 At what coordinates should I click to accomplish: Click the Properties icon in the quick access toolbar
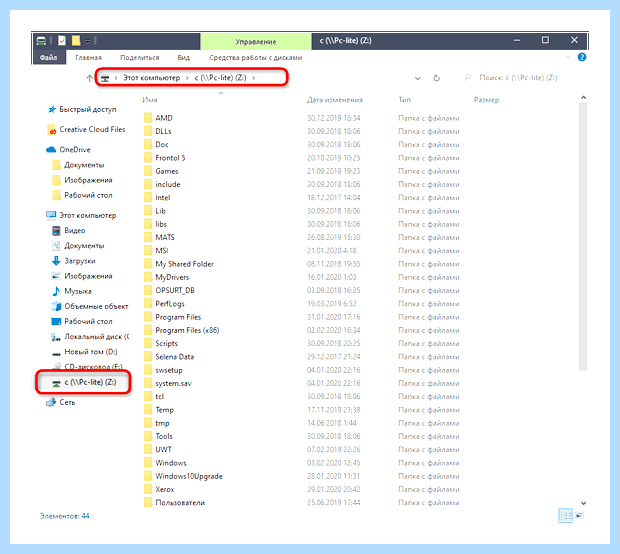click(62, 40)
